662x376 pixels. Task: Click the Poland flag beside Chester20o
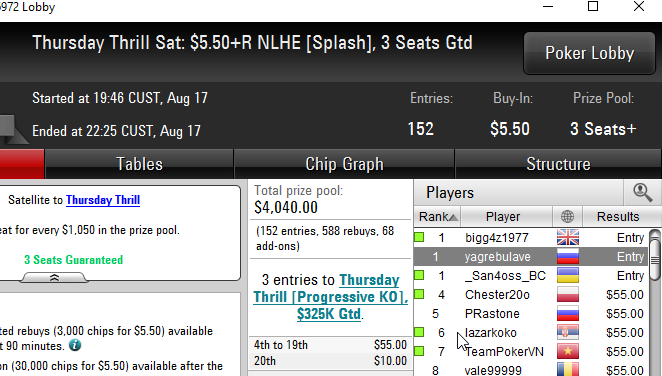pyautogui.click(x=568, y=295)
